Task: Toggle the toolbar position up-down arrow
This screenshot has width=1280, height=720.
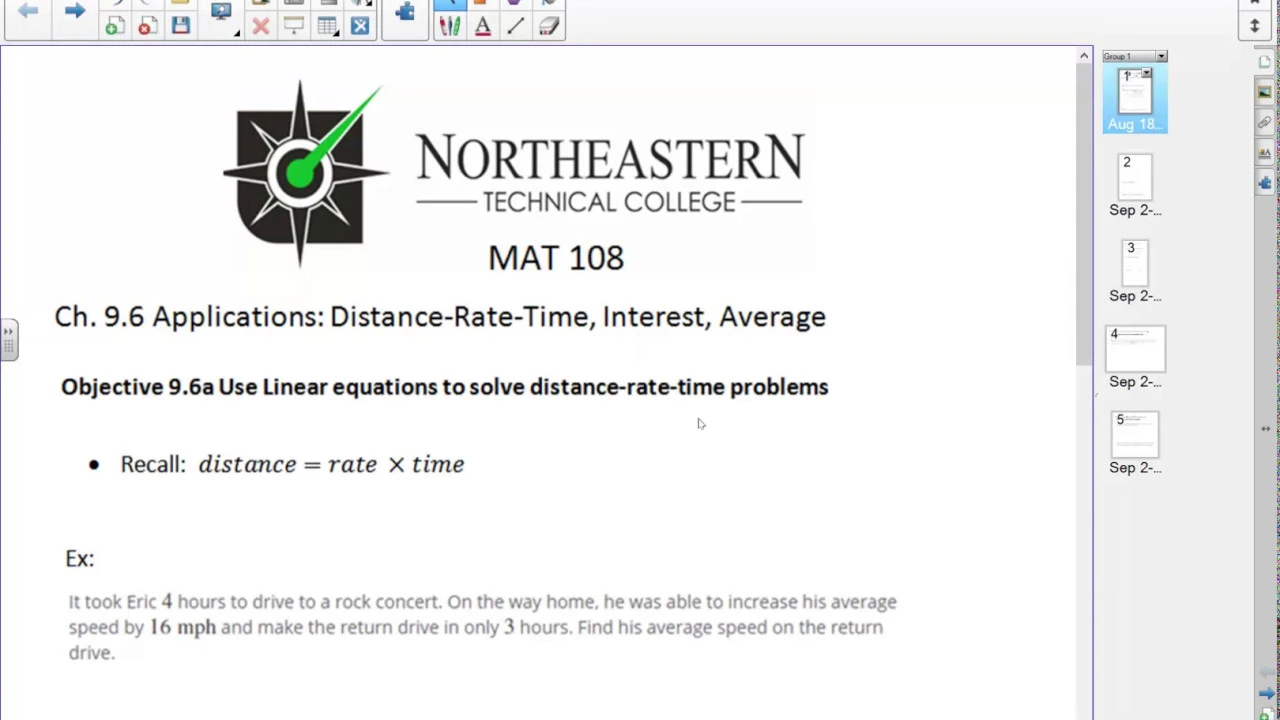Action: 1255,26
